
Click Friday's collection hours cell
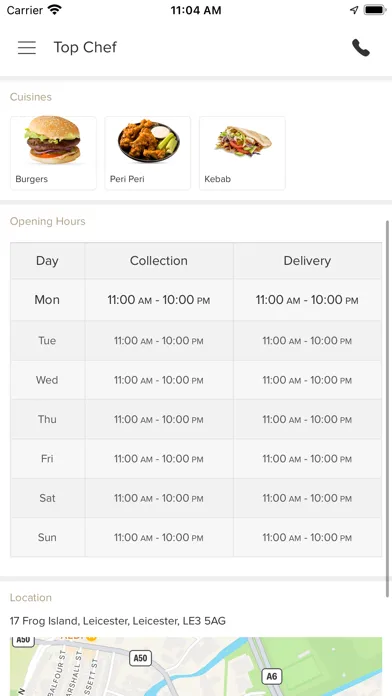click(159, 459)
